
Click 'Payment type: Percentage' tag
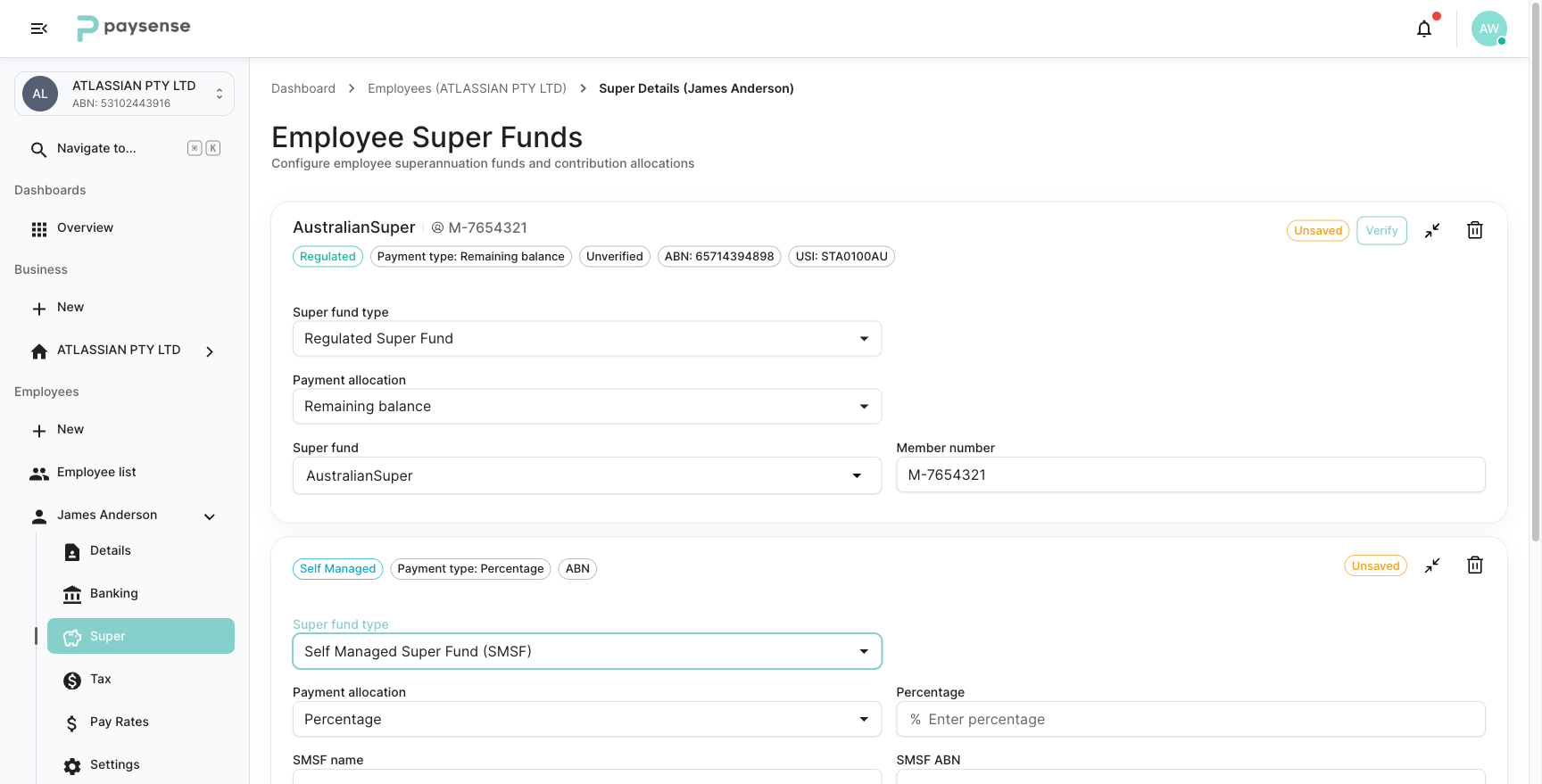(470, 569)
